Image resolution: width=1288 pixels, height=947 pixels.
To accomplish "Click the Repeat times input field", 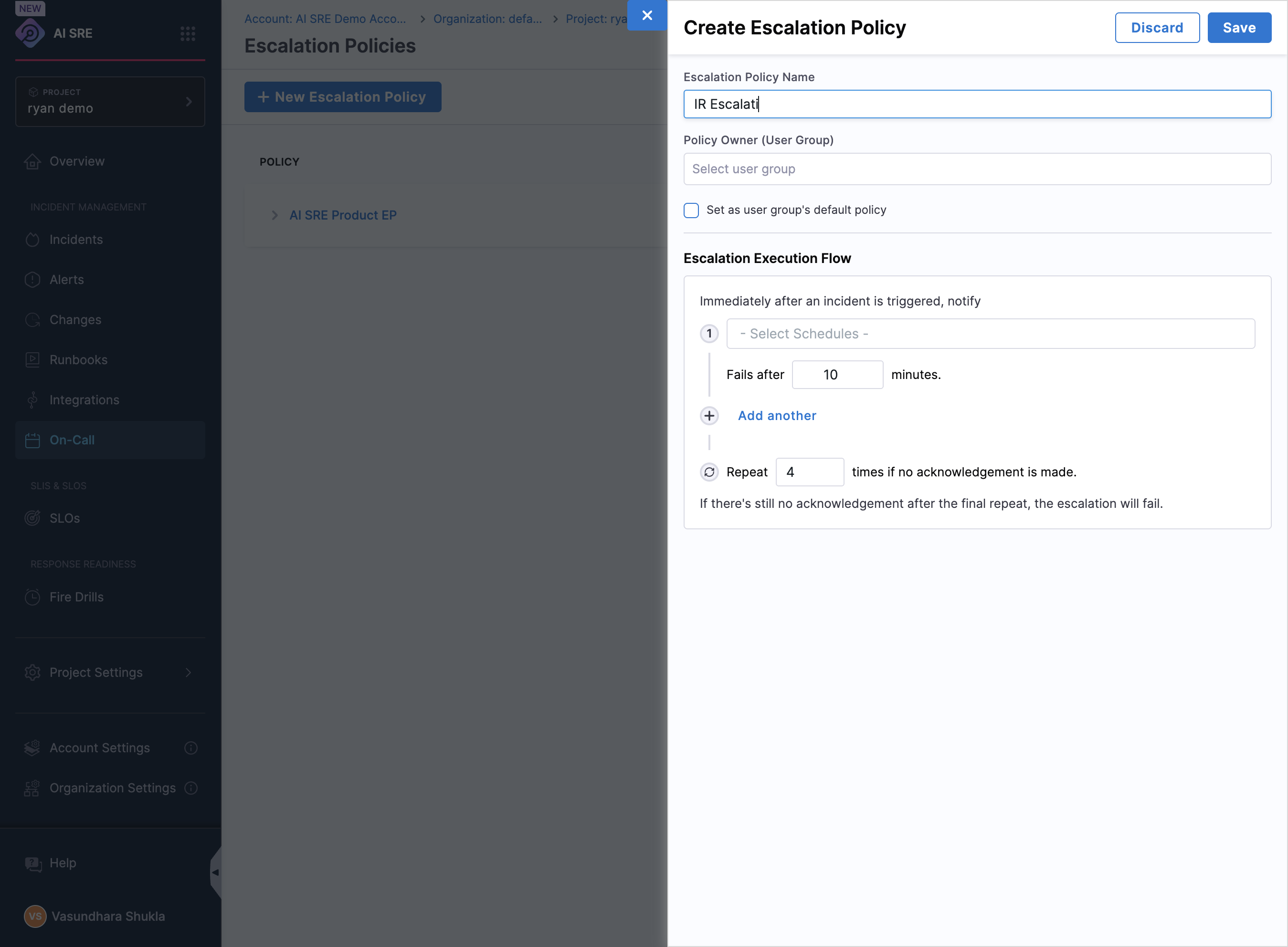I will click(x=809, y=472).
